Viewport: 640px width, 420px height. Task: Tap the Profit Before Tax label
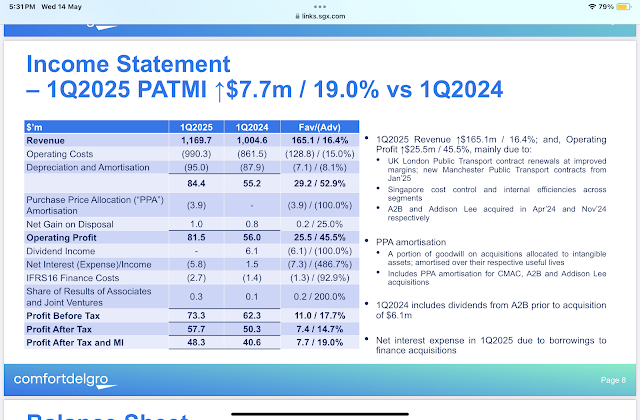[63, 316]
